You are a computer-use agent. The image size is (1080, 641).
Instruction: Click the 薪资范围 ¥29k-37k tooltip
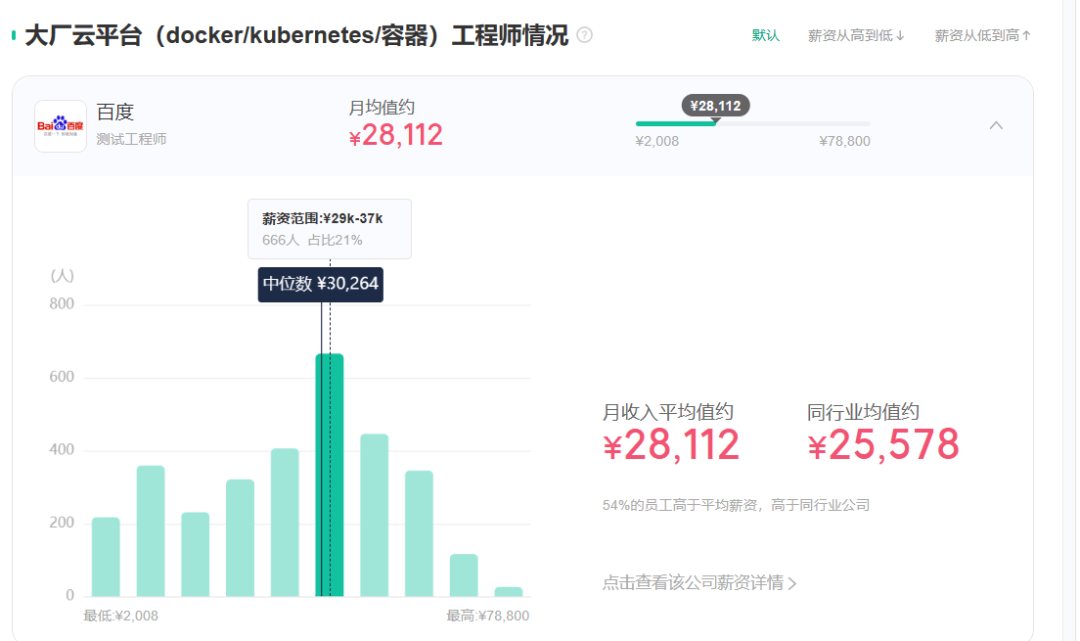point(329,229)
